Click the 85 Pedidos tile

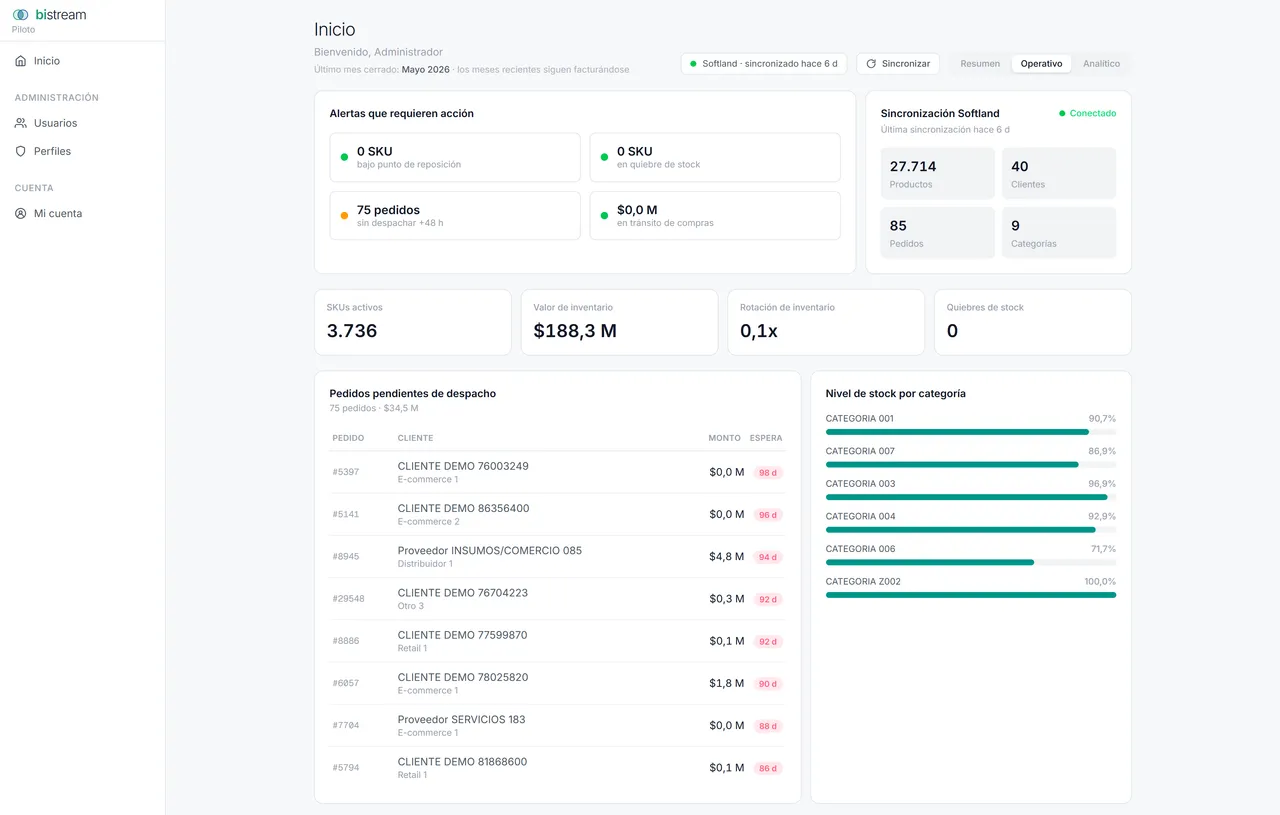[938, 233]
